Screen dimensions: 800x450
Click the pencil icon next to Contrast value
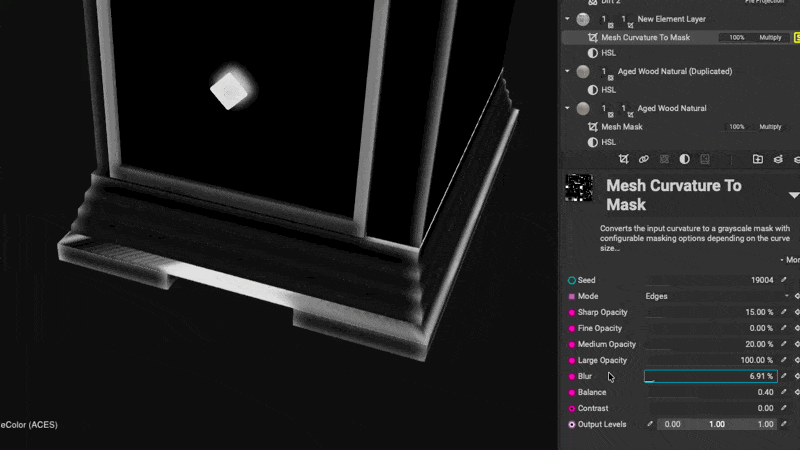coord(784,409)
